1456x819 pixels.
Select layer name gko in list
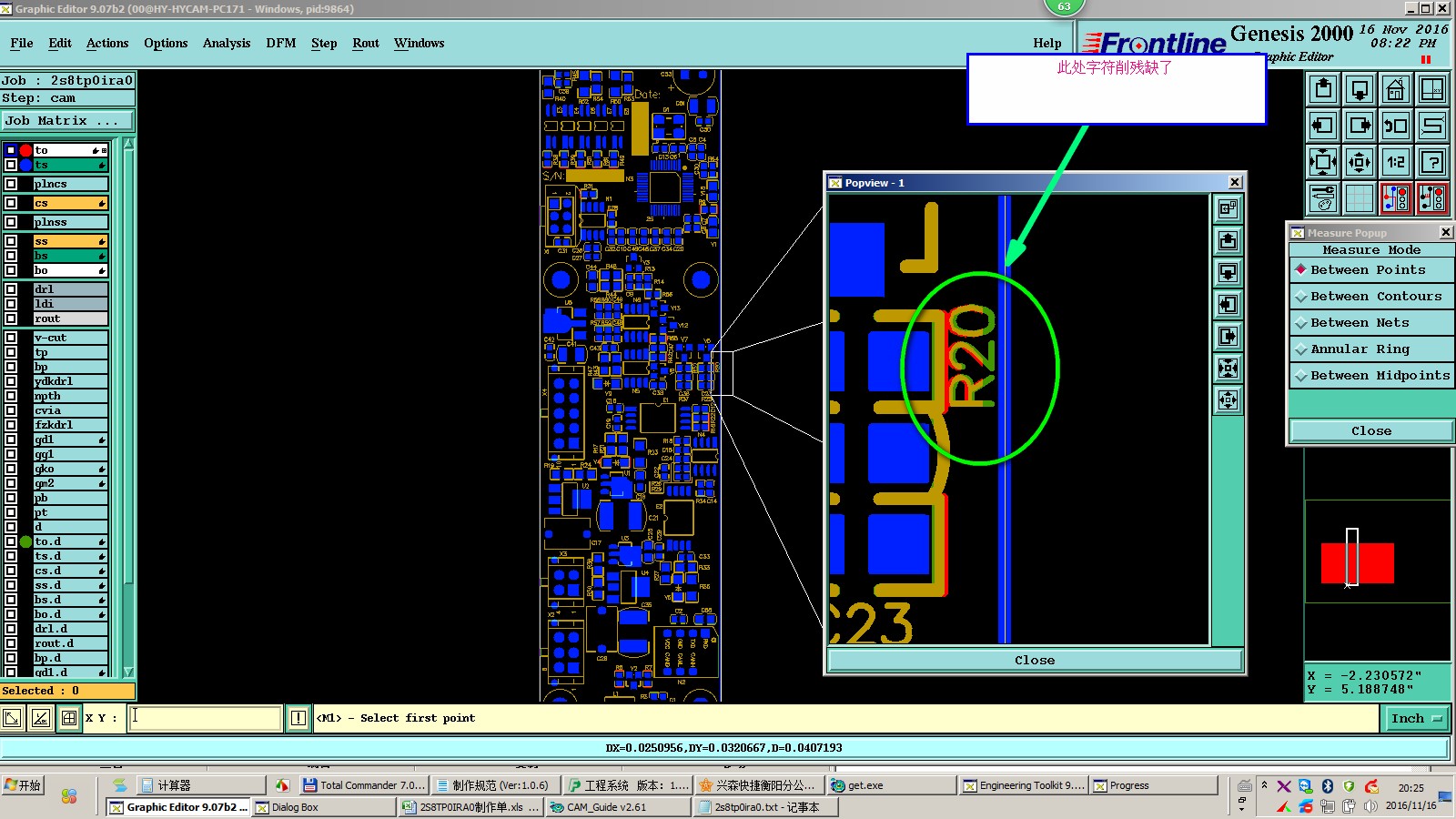70,469
